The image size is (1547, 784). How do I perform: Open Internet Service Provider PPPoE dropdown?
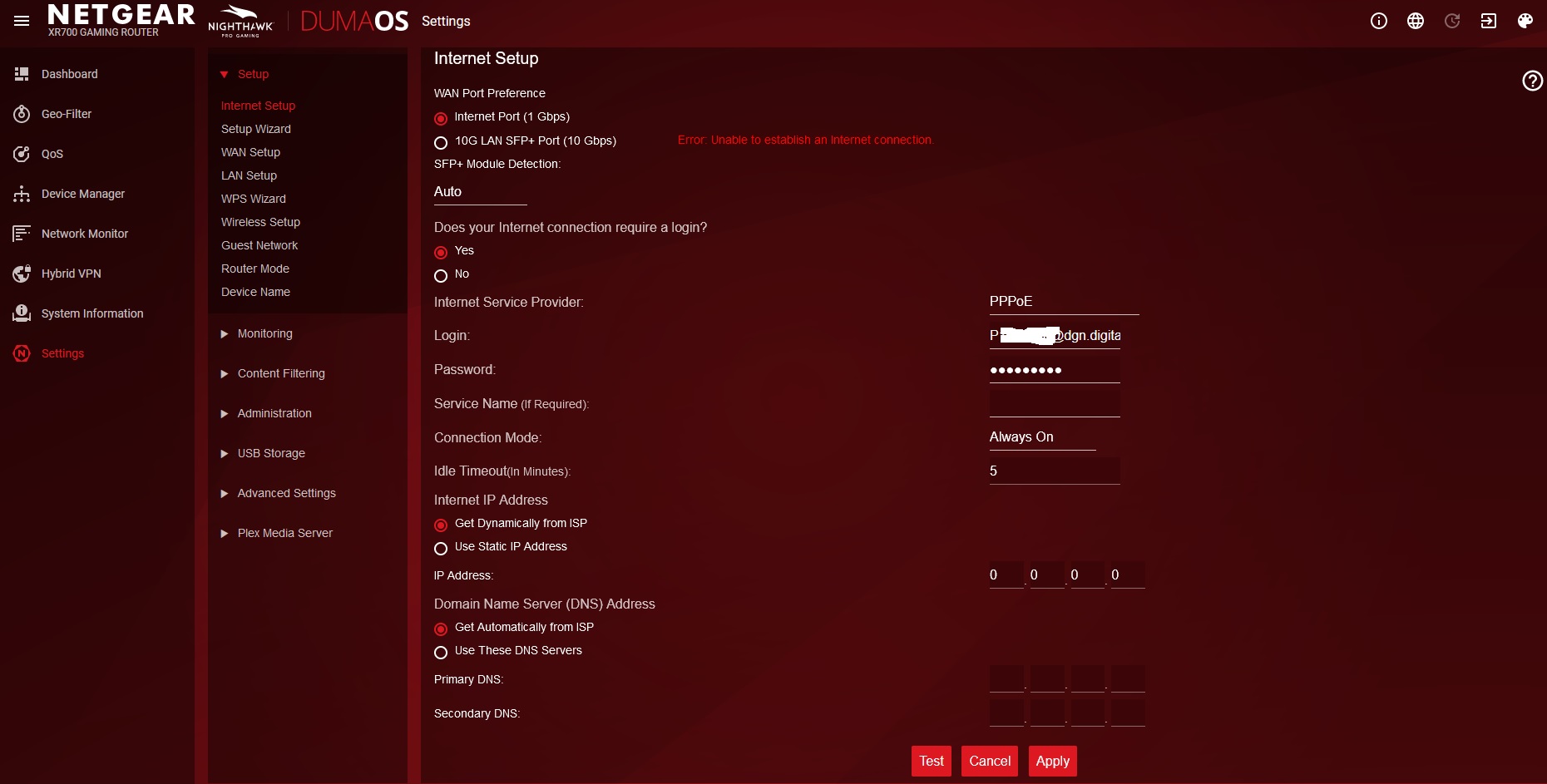[1064, 302]
